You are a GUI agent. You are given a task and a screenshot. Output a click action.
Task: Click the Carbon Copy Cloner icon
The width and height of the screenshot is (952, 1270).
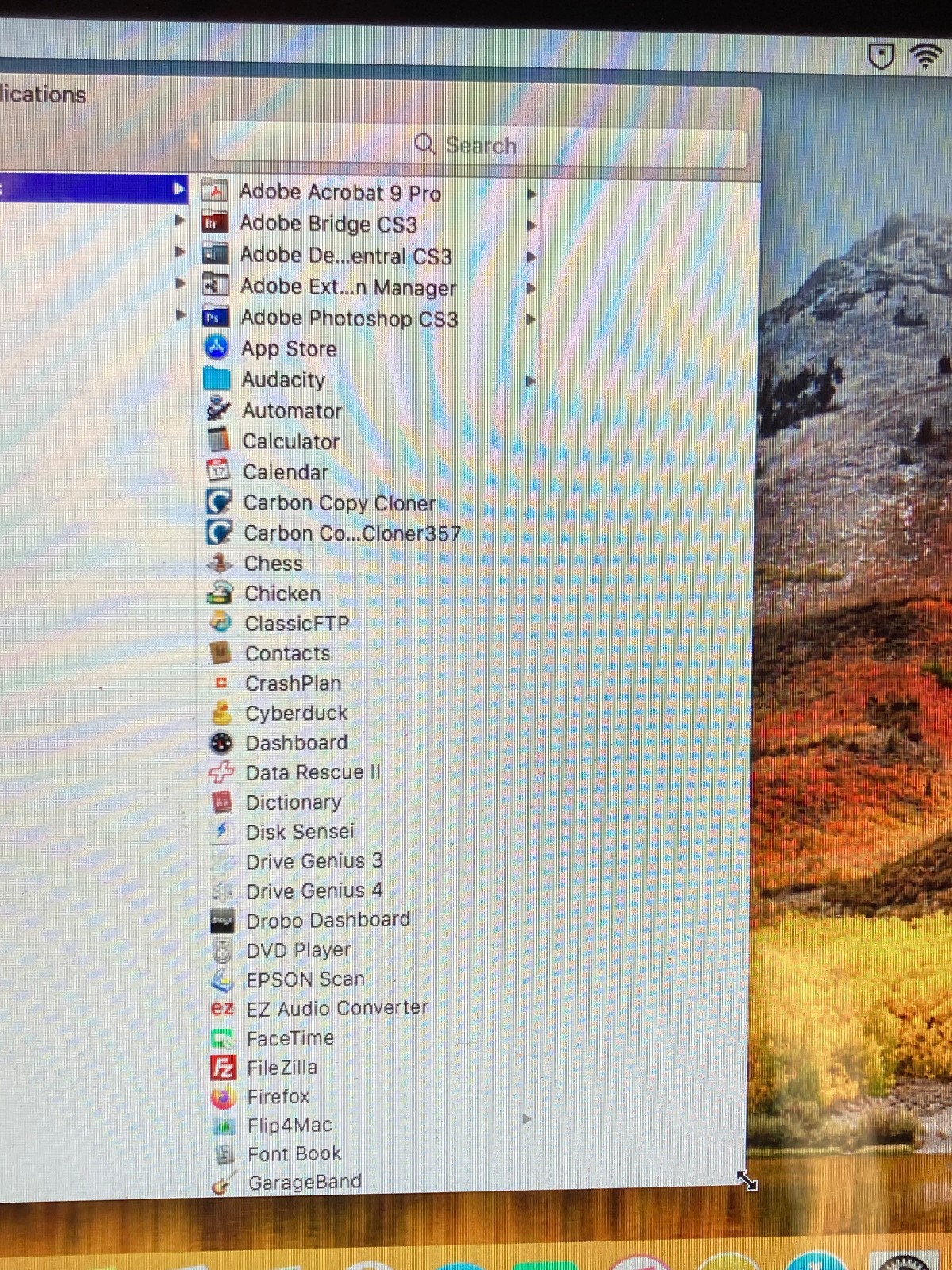pos(219,502)
